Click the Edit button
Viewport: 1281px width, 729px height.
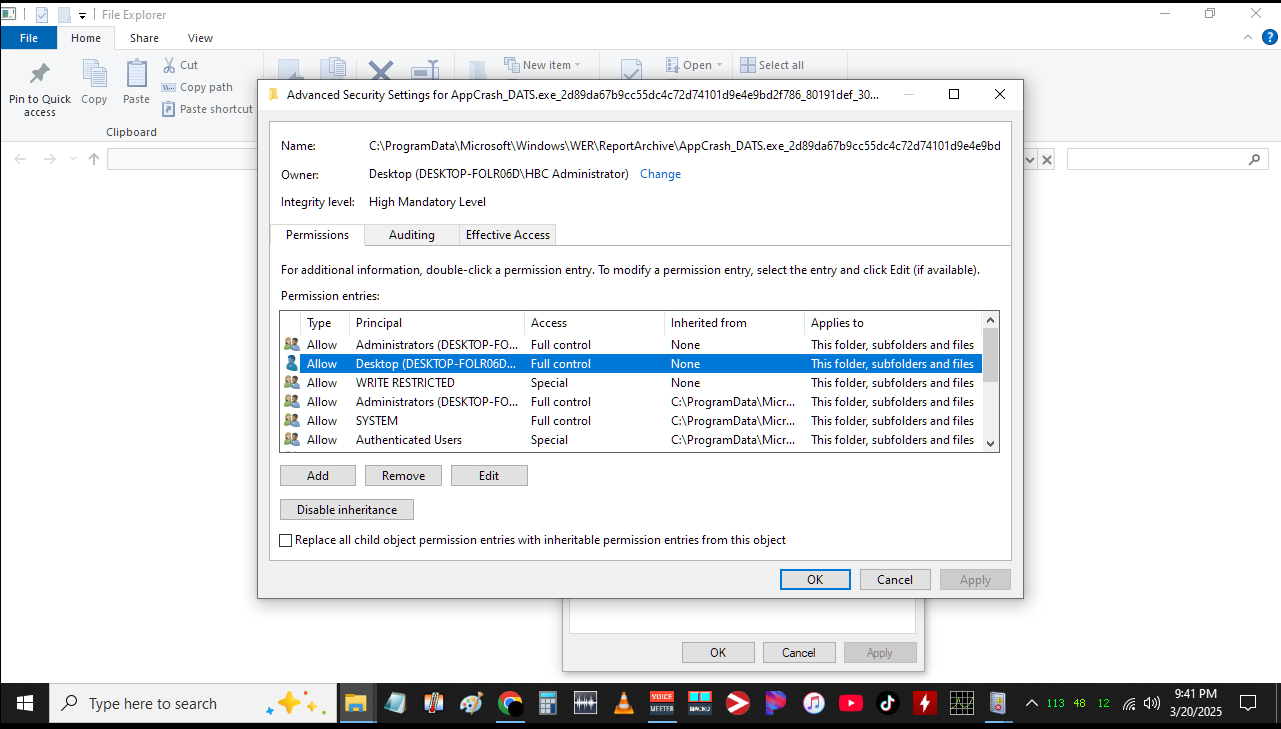click(489, 476)
